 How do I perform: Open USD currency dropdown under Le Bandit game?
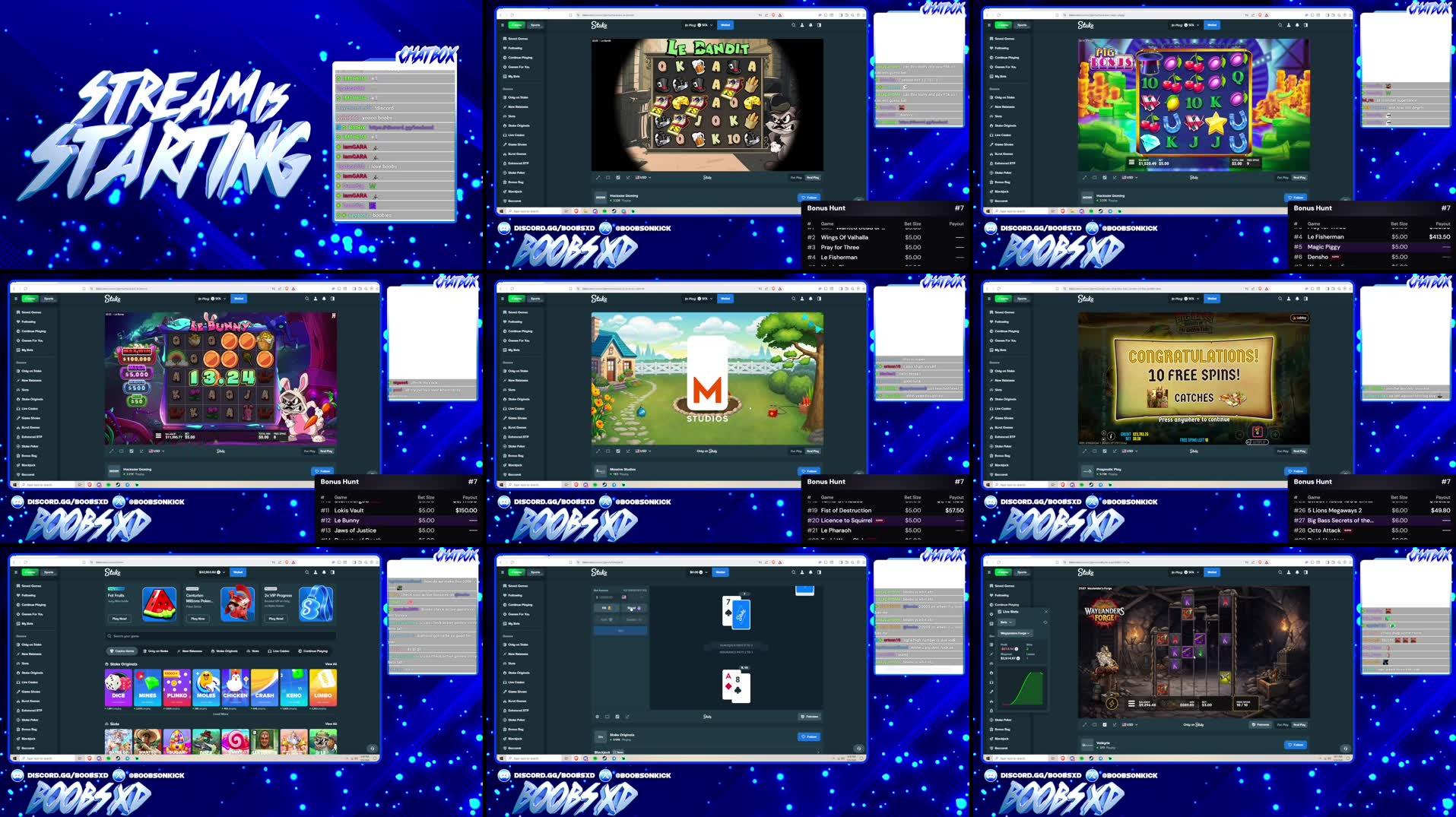click(642, 177)
